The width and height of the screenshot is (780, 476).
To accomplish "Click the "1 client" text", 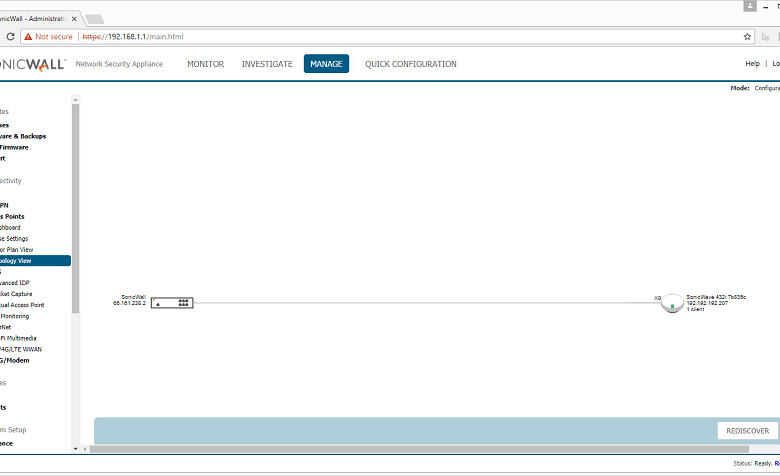I will [695, 309].
